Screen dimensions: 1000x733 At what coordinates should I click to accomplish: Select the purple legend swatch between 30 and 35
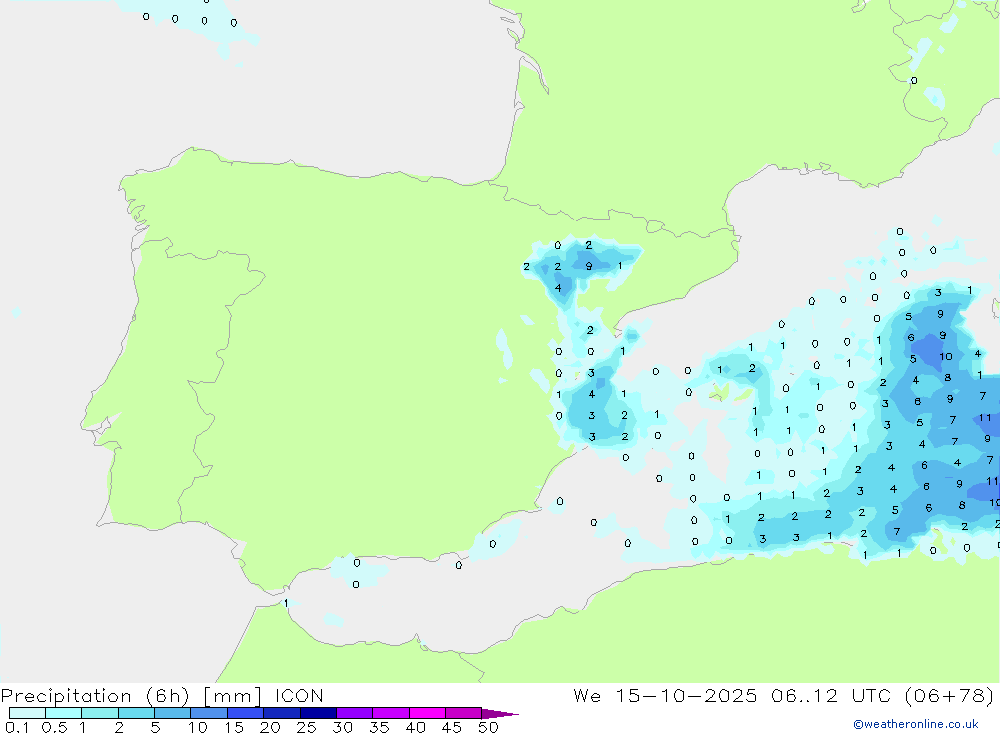(355, 713)
